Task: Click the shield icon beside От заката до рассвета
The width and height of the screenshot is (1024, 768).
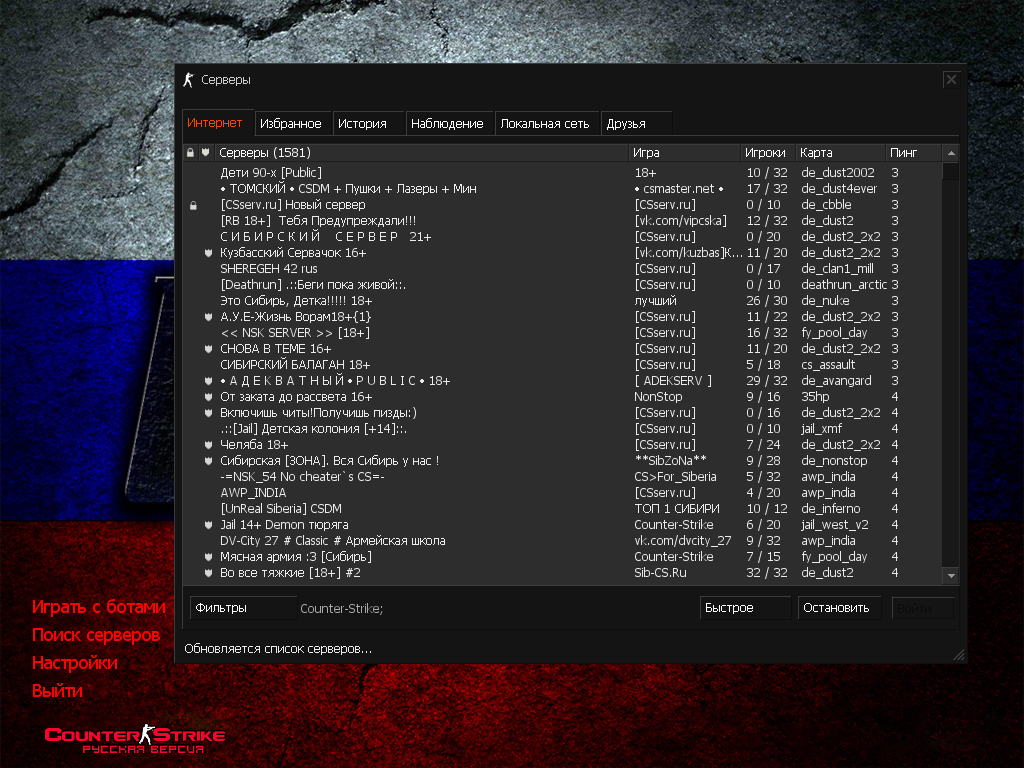Action: click(208, 397)
